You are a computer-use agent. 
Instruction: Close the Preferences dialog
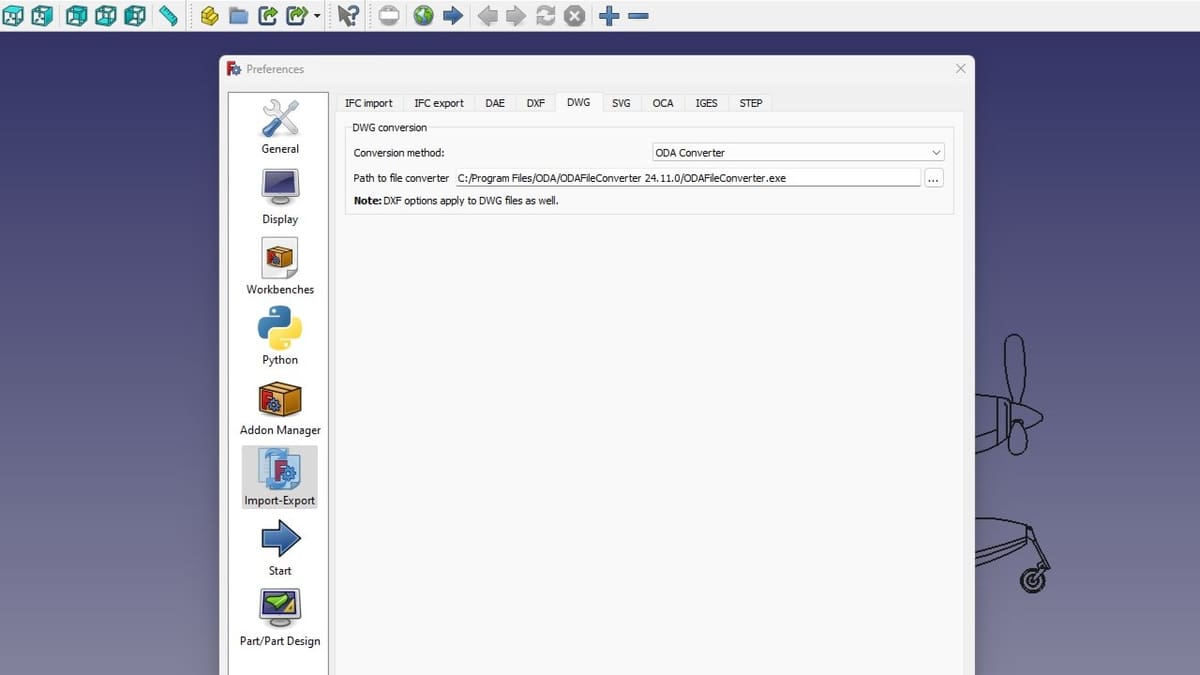(960, 69)
